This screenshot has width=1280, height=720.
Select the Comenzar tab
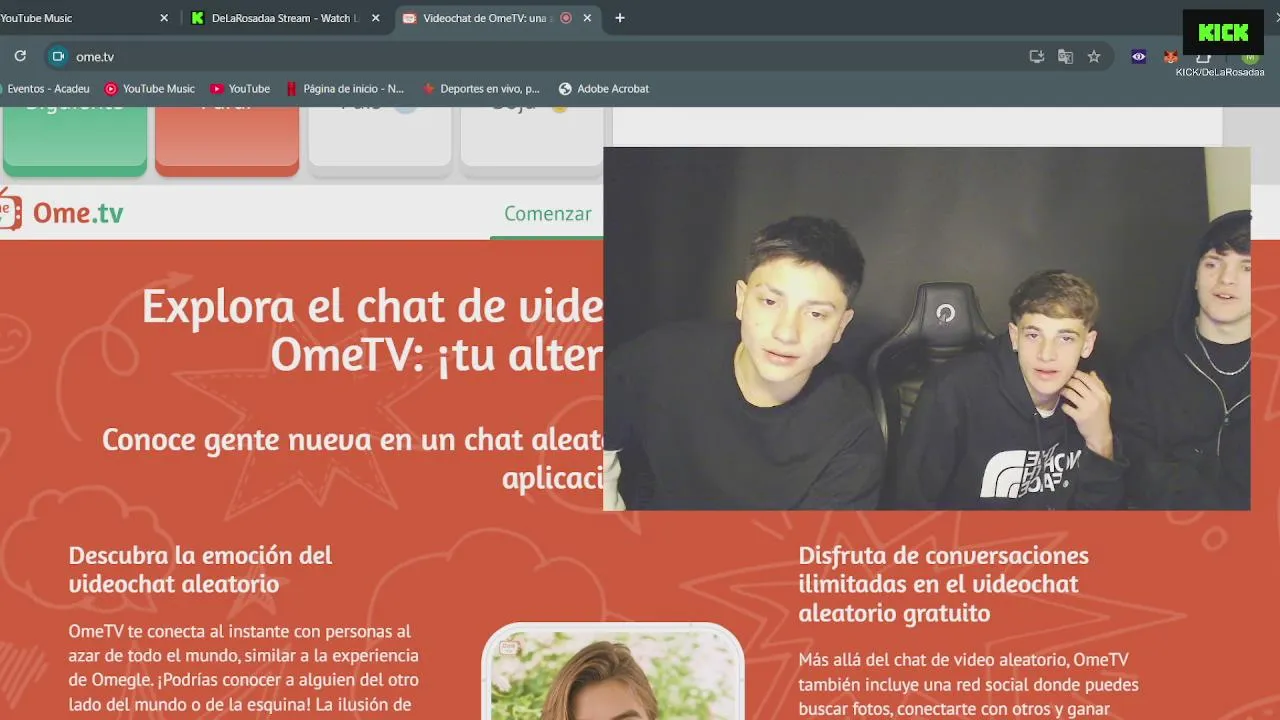tap(548, 213)
